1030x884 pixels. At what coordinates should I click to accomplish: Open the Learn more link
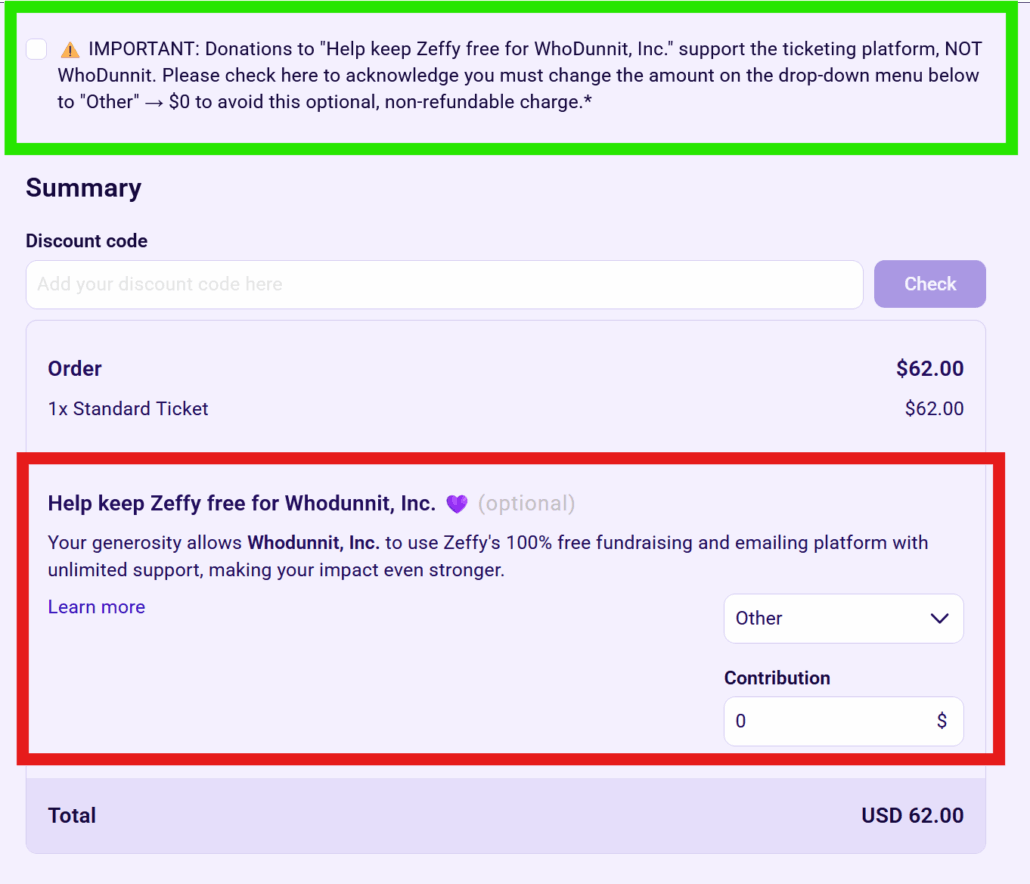[96, 607]
